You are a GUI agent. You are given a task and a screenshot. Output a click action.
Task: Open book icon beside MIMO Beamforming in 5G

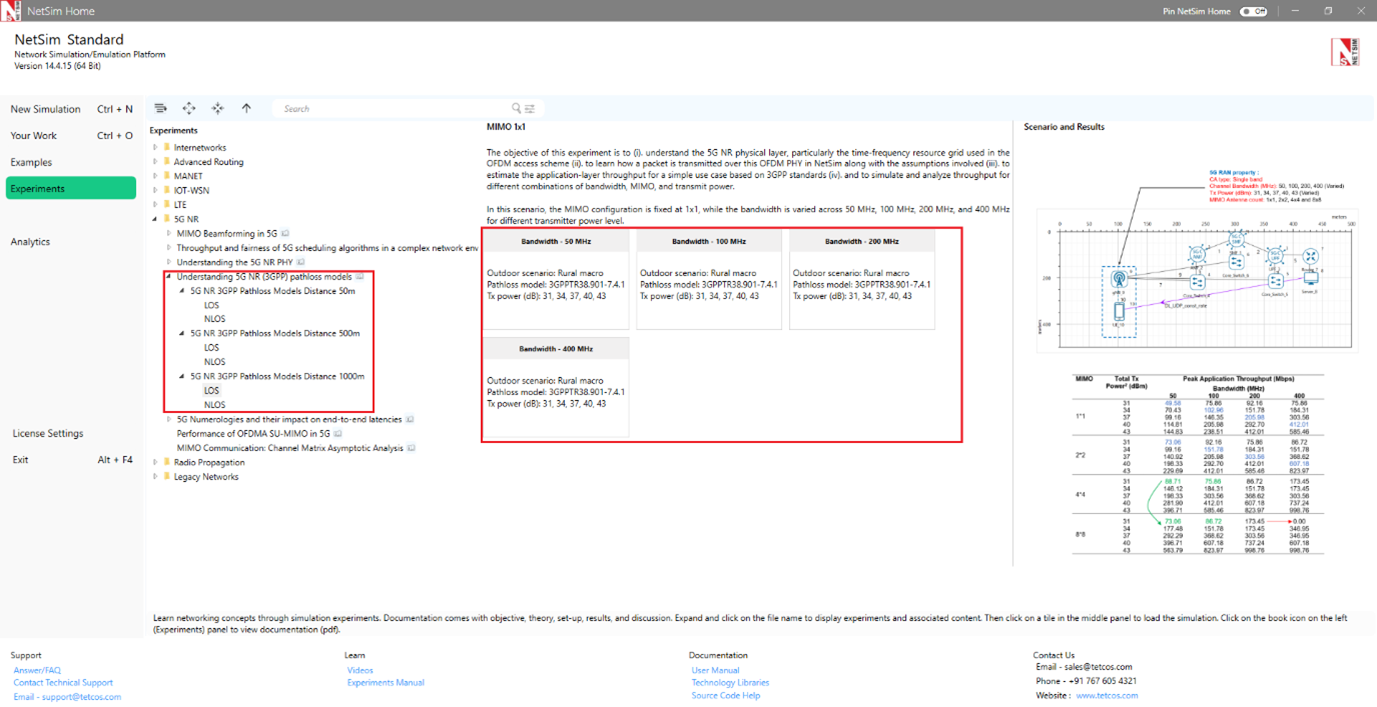click(x=285, y=233)
